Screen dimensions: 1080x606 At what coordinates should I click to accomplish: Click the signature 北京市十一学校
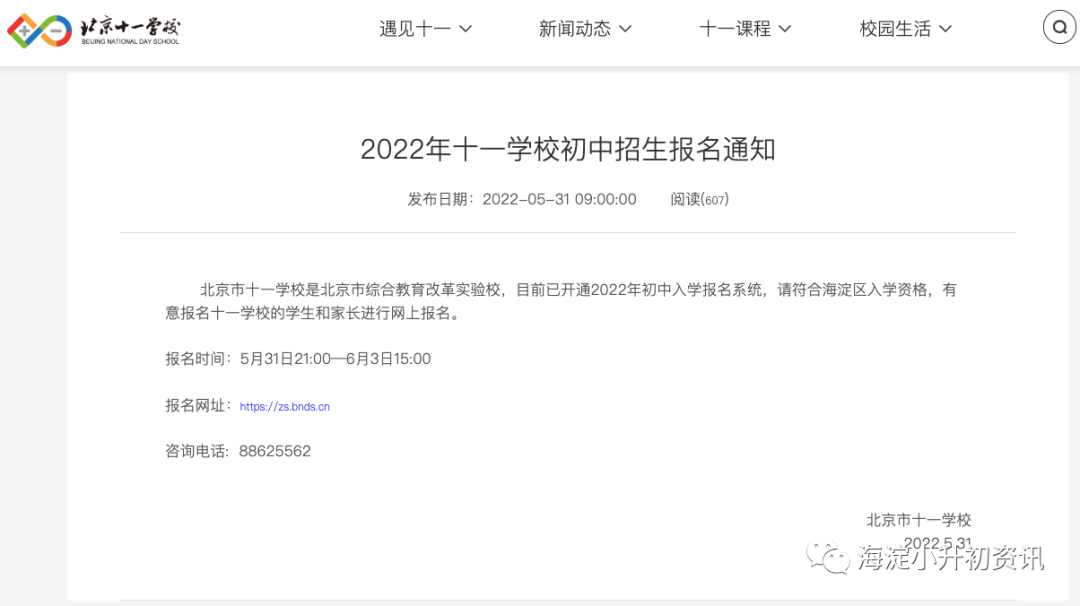coord(919,521)
